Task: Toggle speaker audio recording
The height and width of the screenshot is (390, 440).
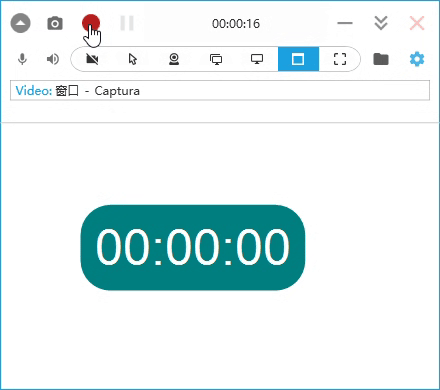Action: click(x=53, y=59)
